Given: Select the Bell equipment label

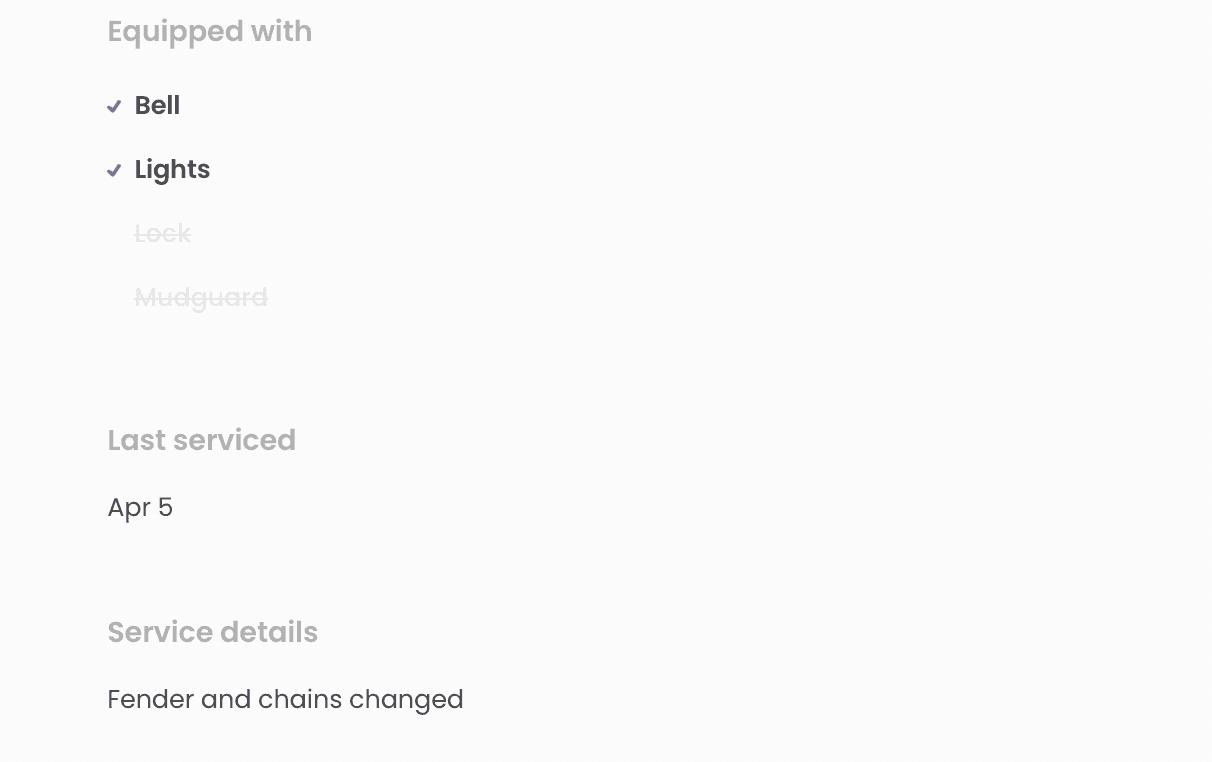Looking at the screenshot, I should (x=157, y=105).
